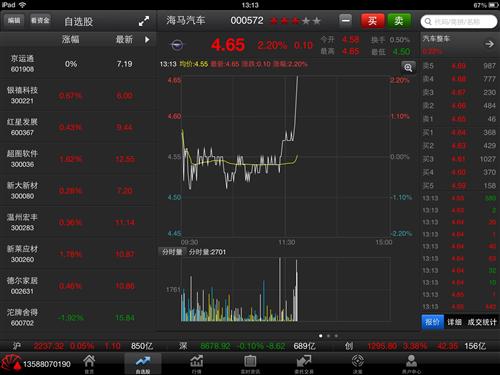Switch to the 成交统计 tab
The width and height of the screenshot is (500, 375).
point(482,322)
